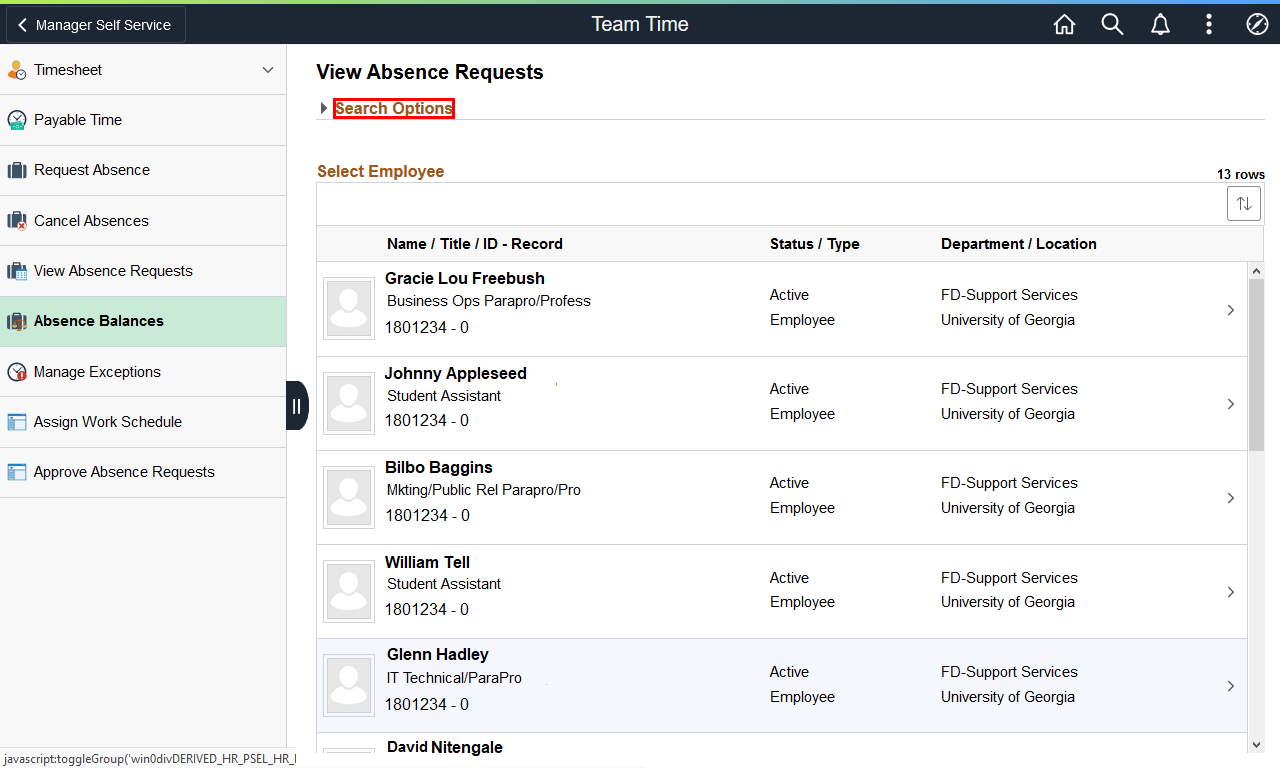Click the Glenn Hadley name
Image resolution: width=1280 pixels, height=768 pixels.
pyautogui.click(x=438, y=654)
